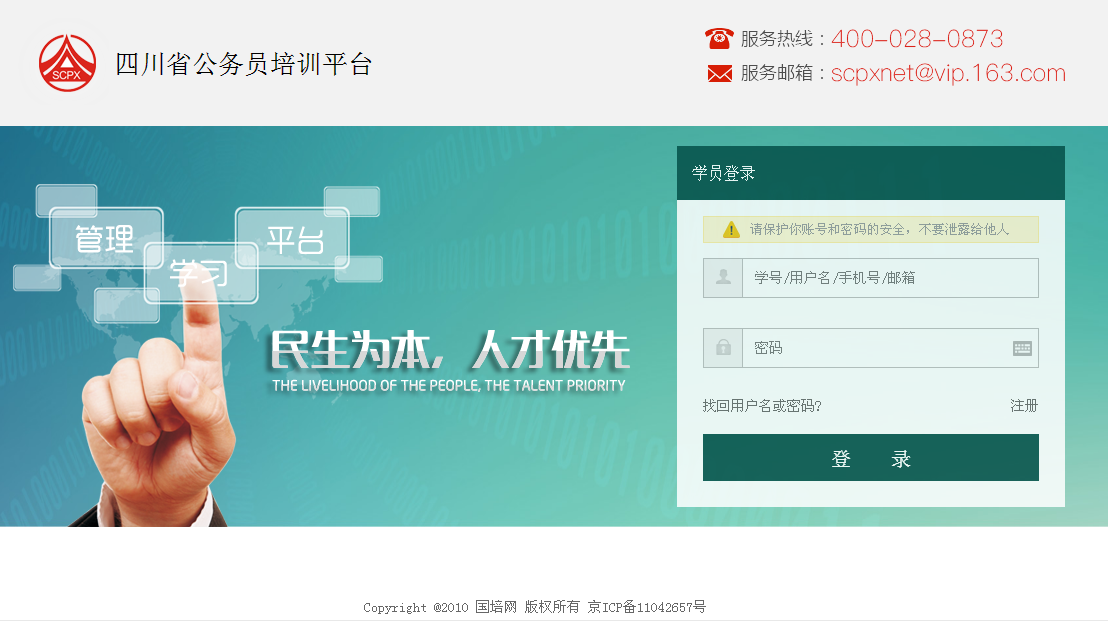Select the 平台 tile in the banner

tap(294, 239)
